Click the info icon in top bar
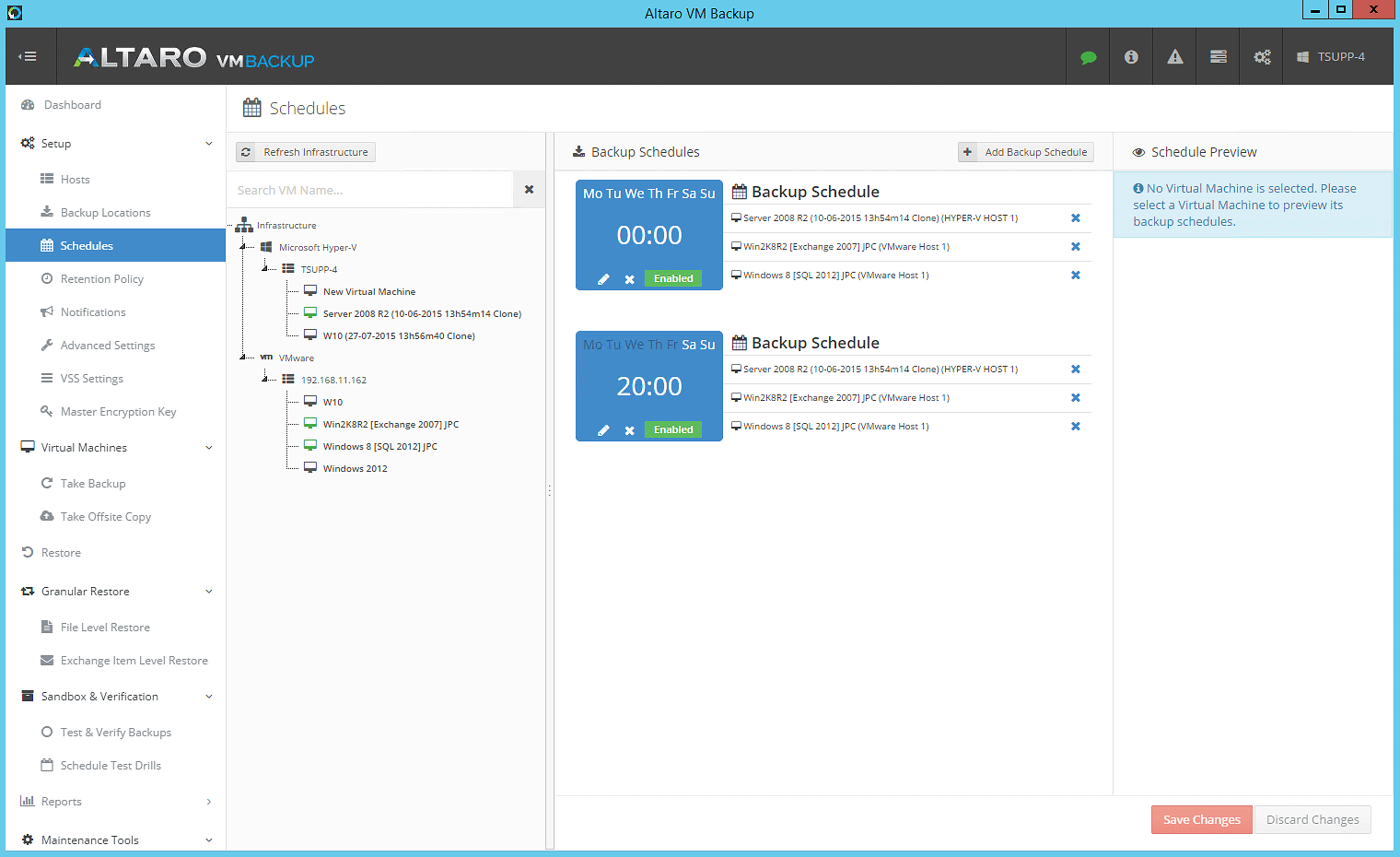The height and width of the screenshot is (857, 1400). coord(1131,57)
